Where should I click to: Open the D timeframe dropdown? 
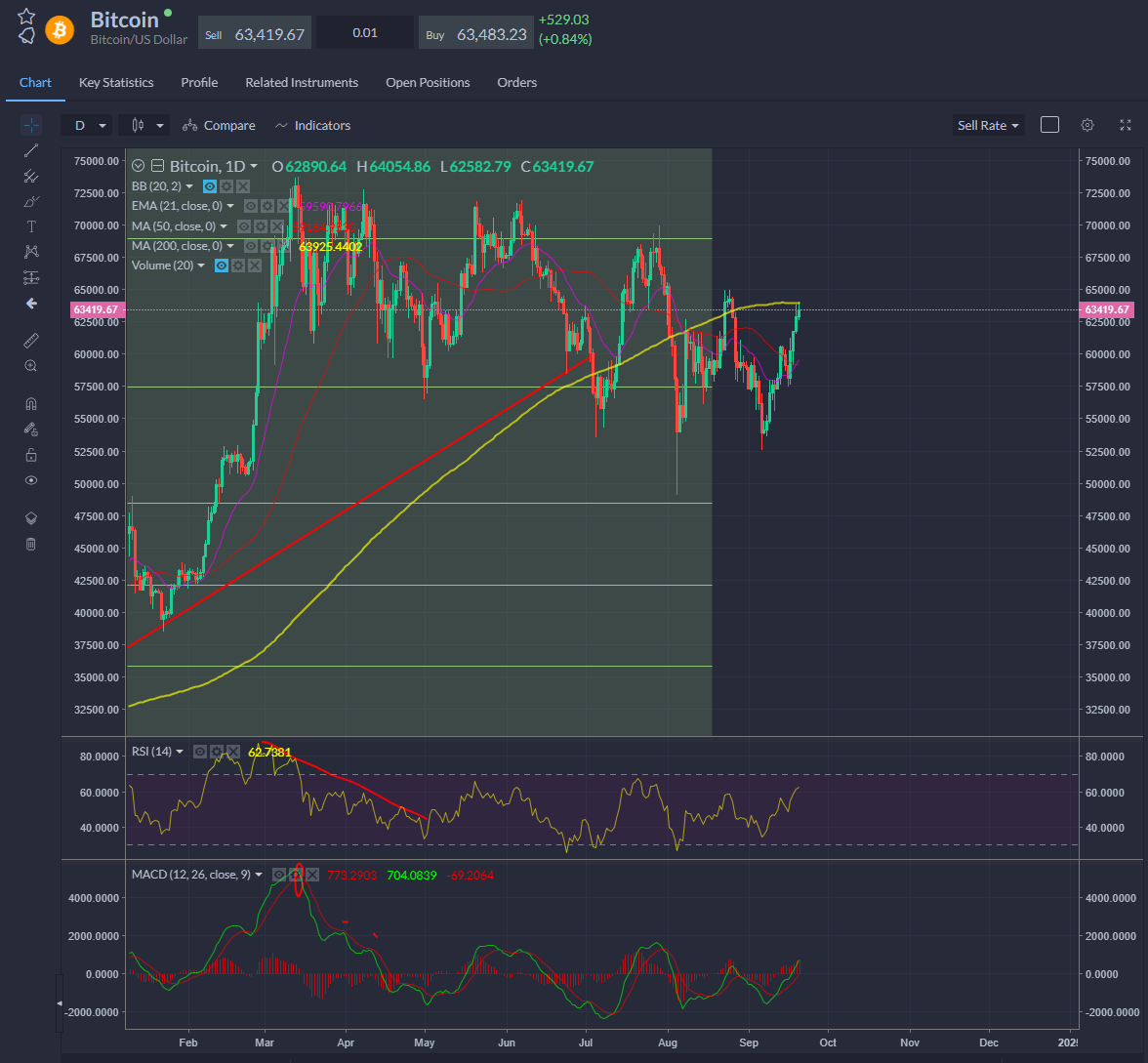click(86, 125)
